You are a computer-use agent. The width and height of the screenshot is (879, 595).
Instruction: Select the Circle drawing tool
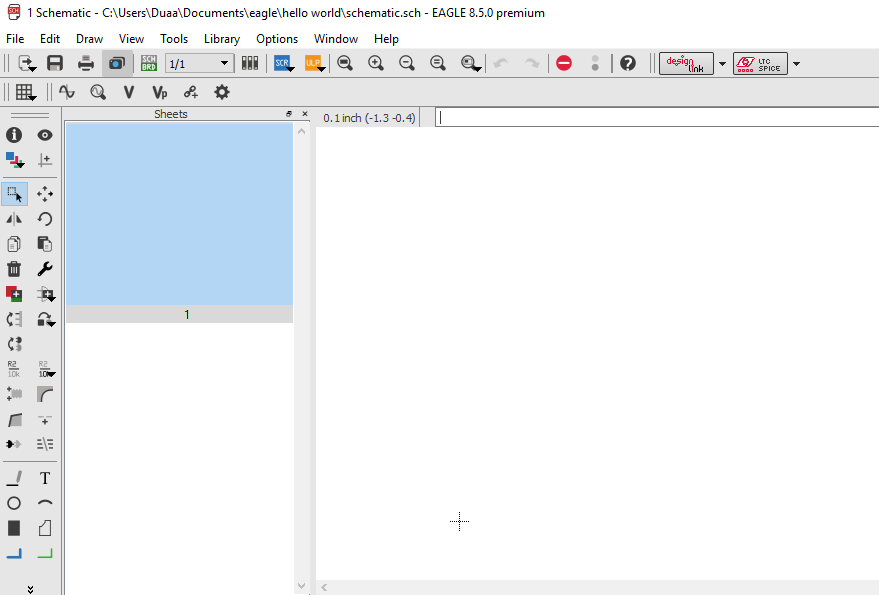14,503
